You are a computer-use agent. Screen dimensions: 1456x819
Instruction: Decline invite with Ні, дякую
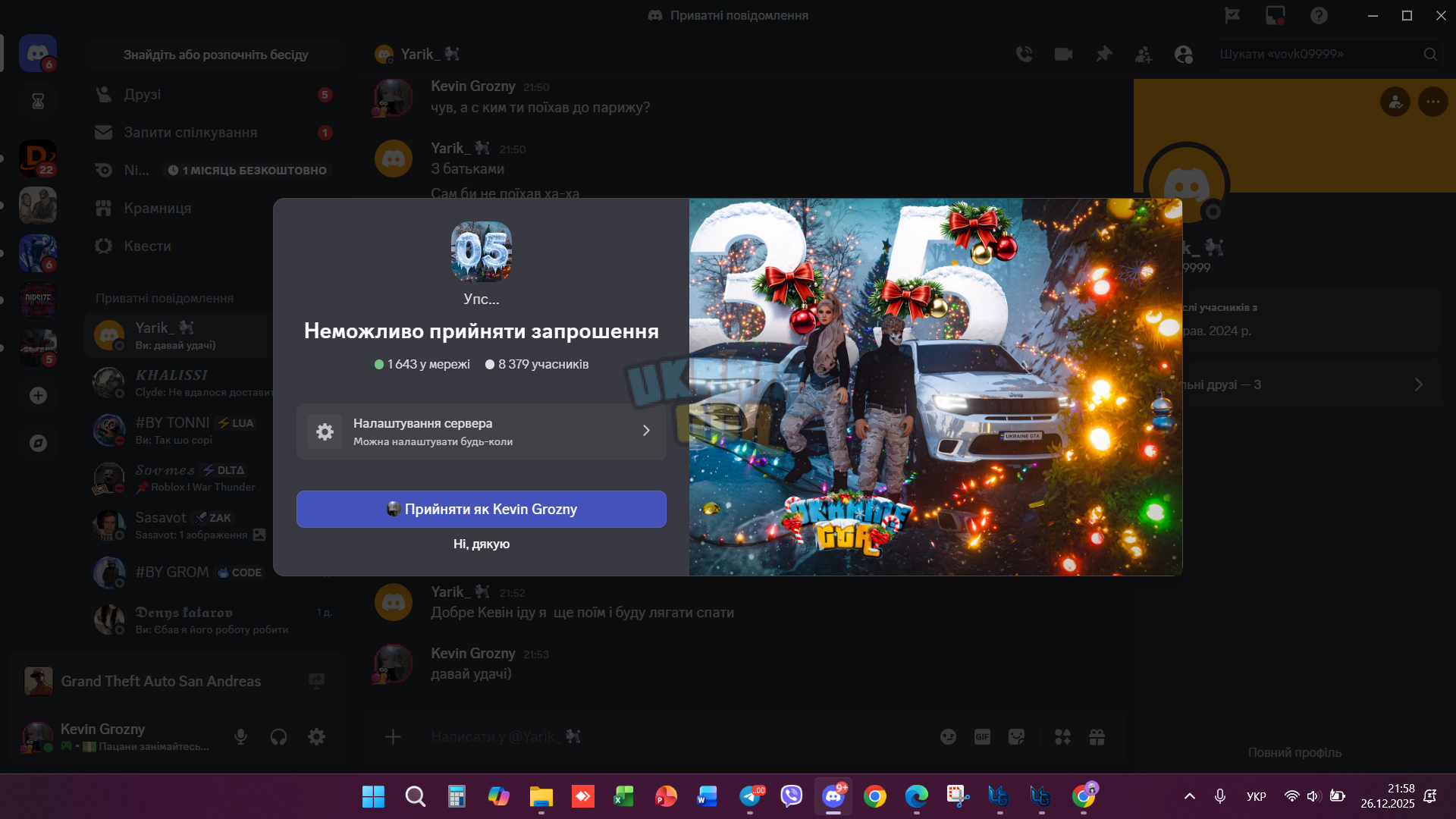pyautogui.click(x=482, y=544)
